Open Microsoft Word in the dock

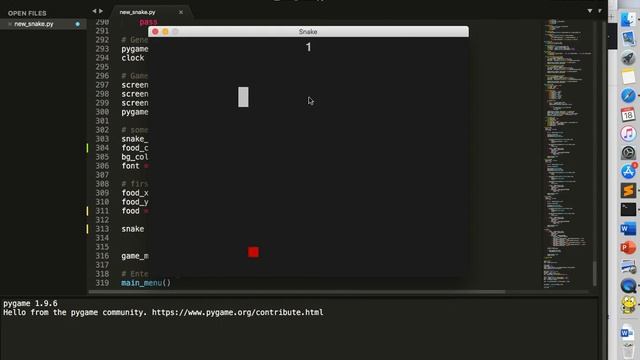pyautogui.click(x=628, y=229)
